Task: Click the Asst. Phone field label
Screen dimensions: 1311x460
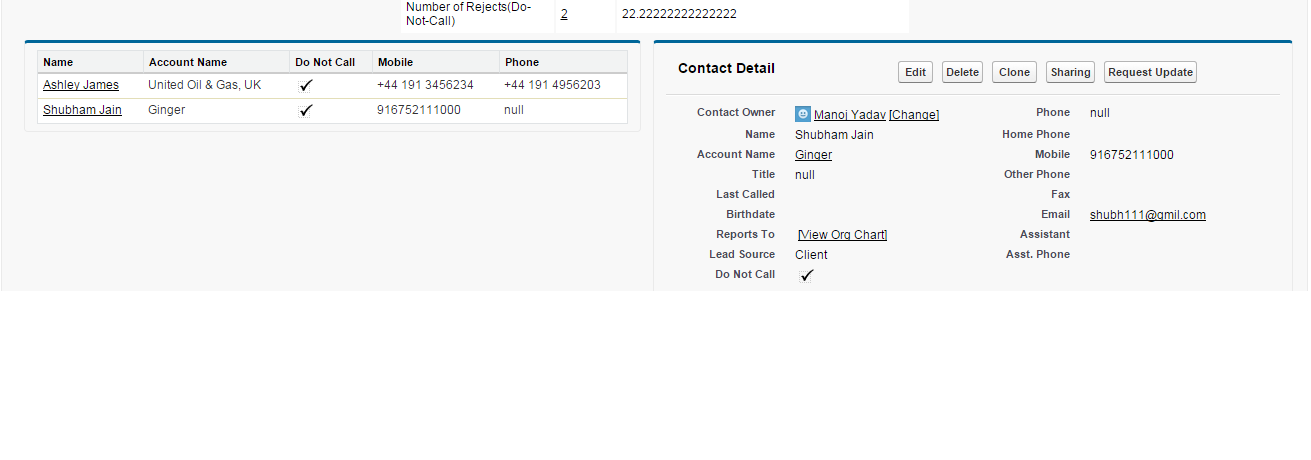Action: (x=1038, y=254)
